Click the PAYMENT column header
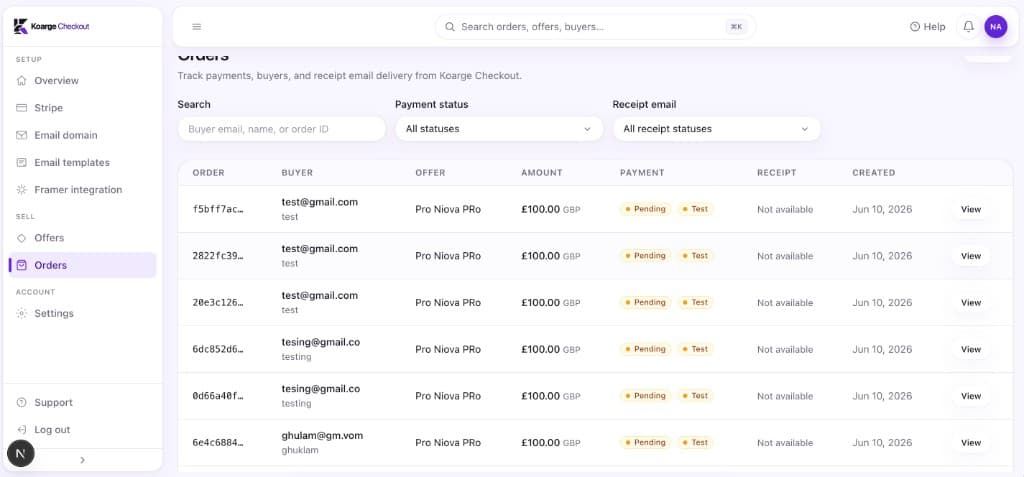 (642, 173)
